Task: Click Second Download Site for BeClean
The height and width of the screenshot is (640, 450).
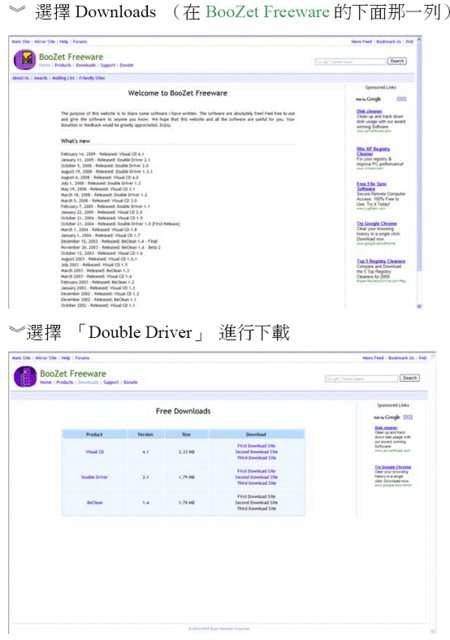Action: pyautogui.click(x=256, y=503)
